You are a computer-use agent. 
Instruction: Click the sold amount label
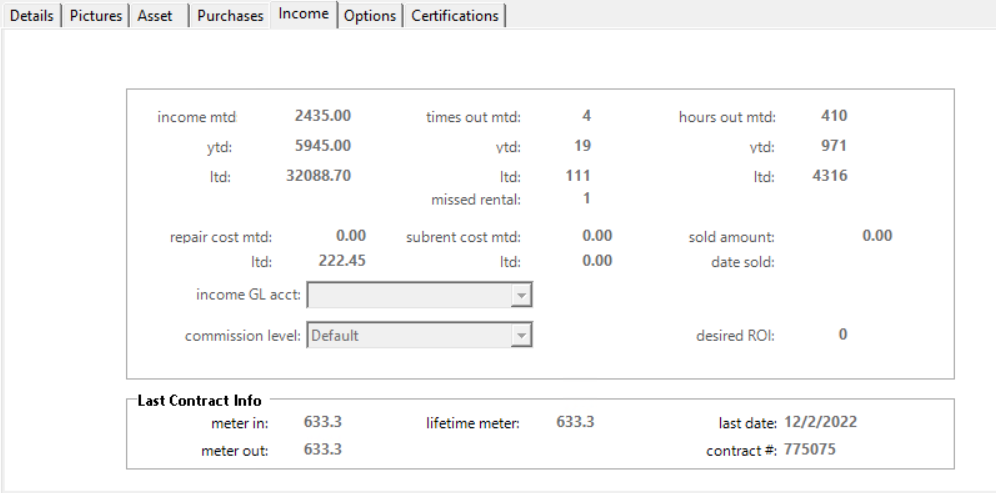(731, 237)
